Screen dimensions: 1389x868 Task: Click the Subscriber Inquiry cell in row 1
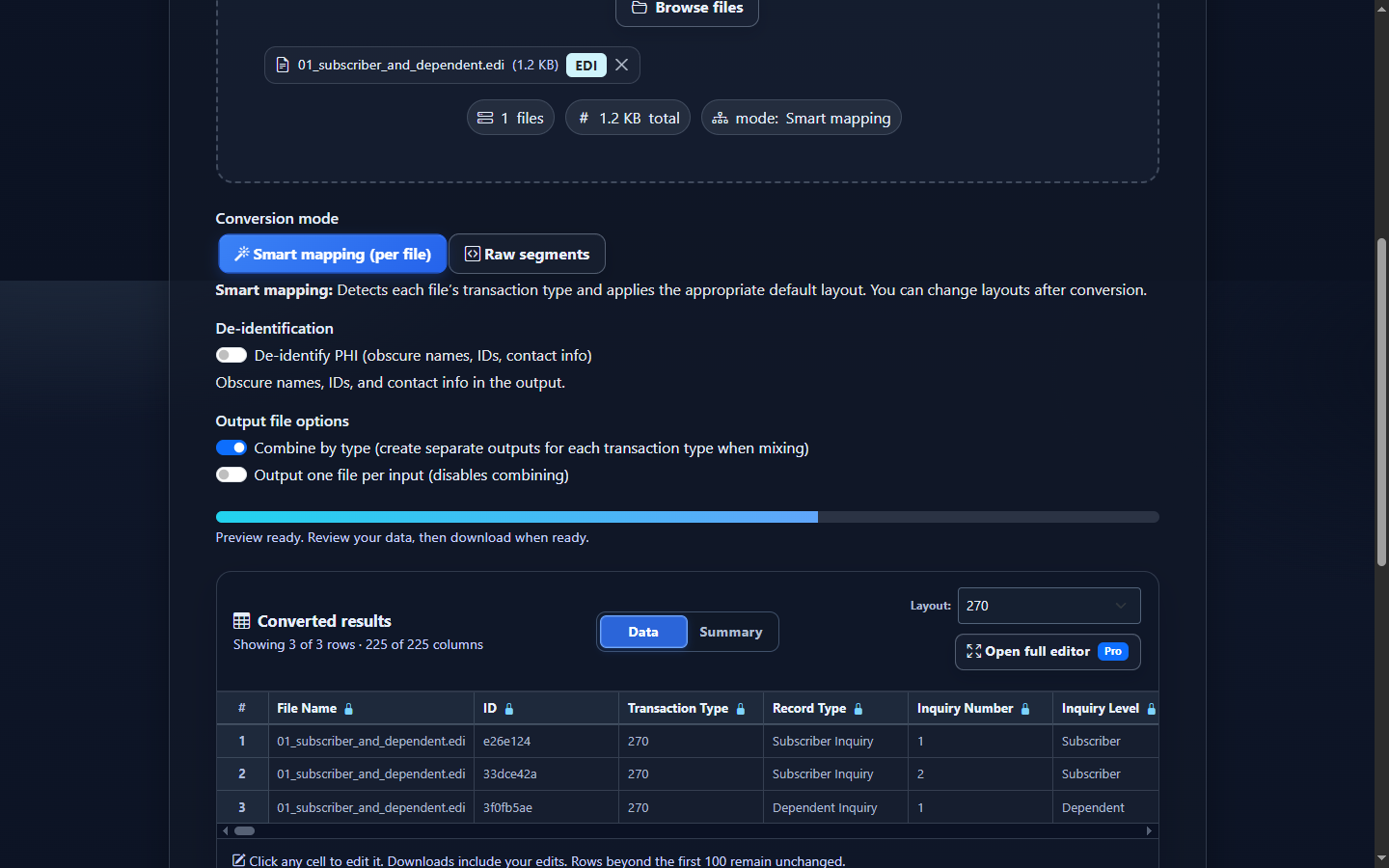coord(835,741)
